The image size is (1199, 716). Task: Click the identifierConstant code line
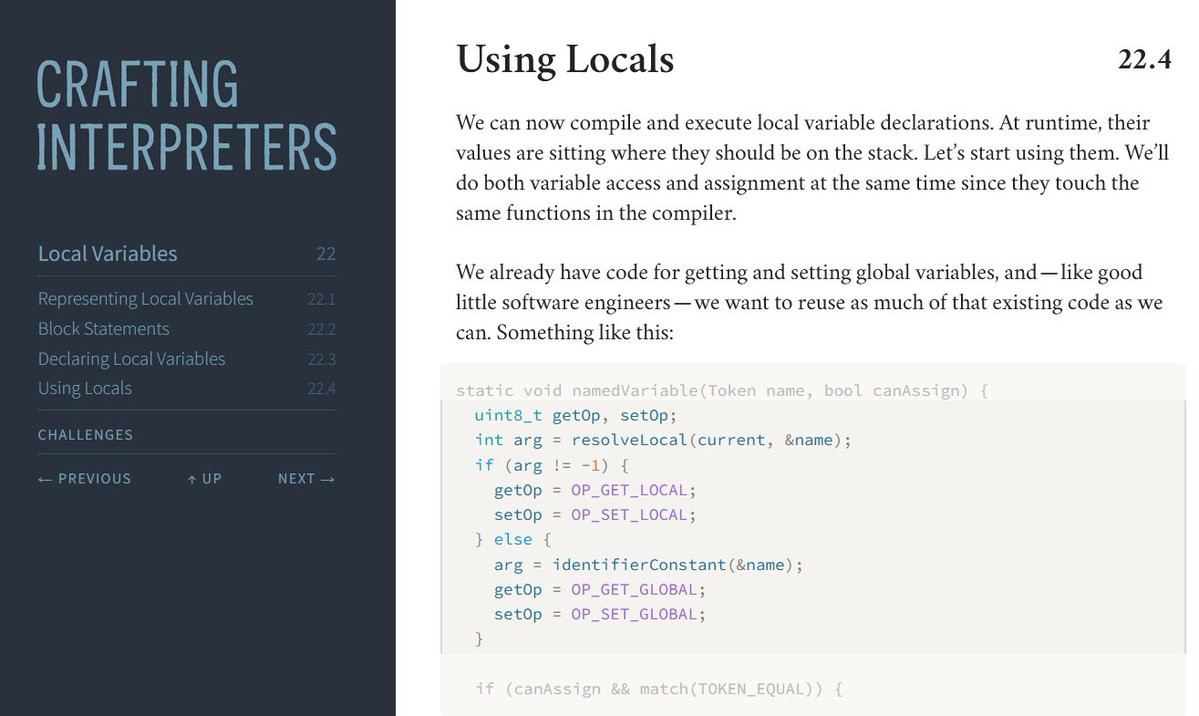pos(648,565)
